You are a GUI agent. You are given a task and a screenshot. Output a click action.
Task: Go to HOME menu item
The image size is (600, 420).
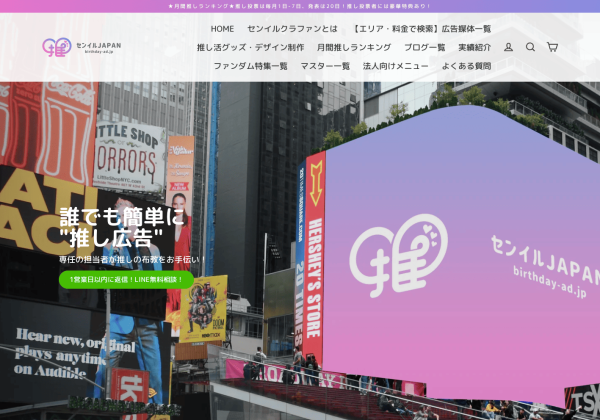pos(222,29)
